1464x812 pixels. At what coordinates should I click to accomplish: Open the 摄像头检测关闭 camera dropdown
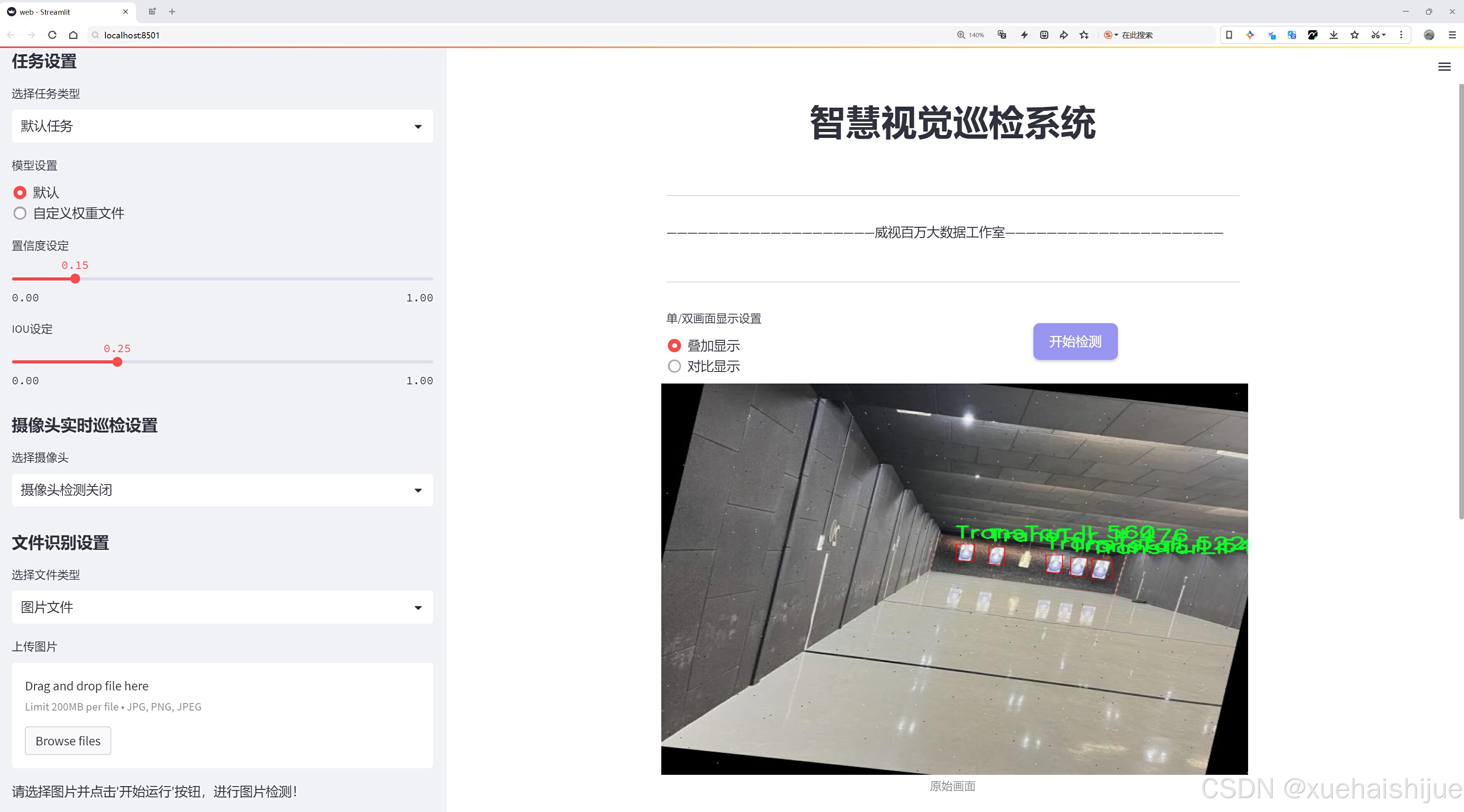tap(222, 490)
